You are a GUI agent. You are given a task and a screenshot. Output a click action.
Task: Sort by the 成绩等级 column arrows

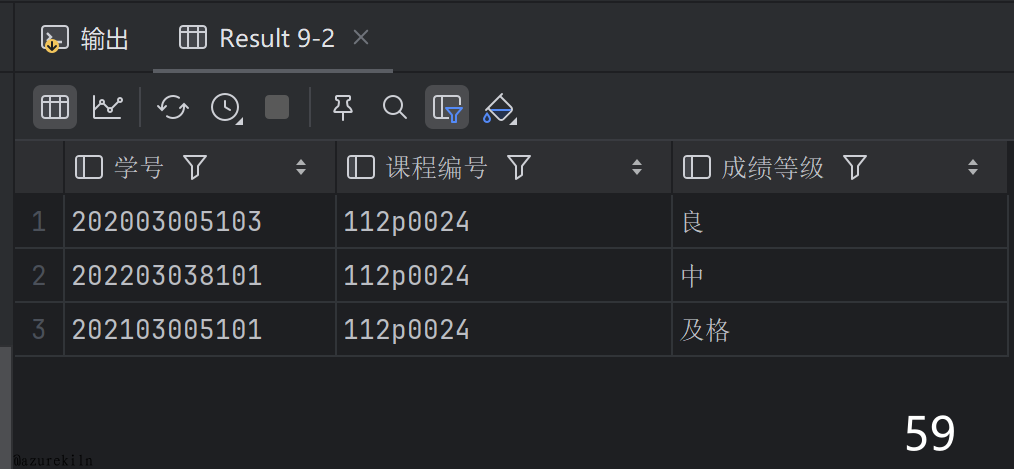pos(973,168)
